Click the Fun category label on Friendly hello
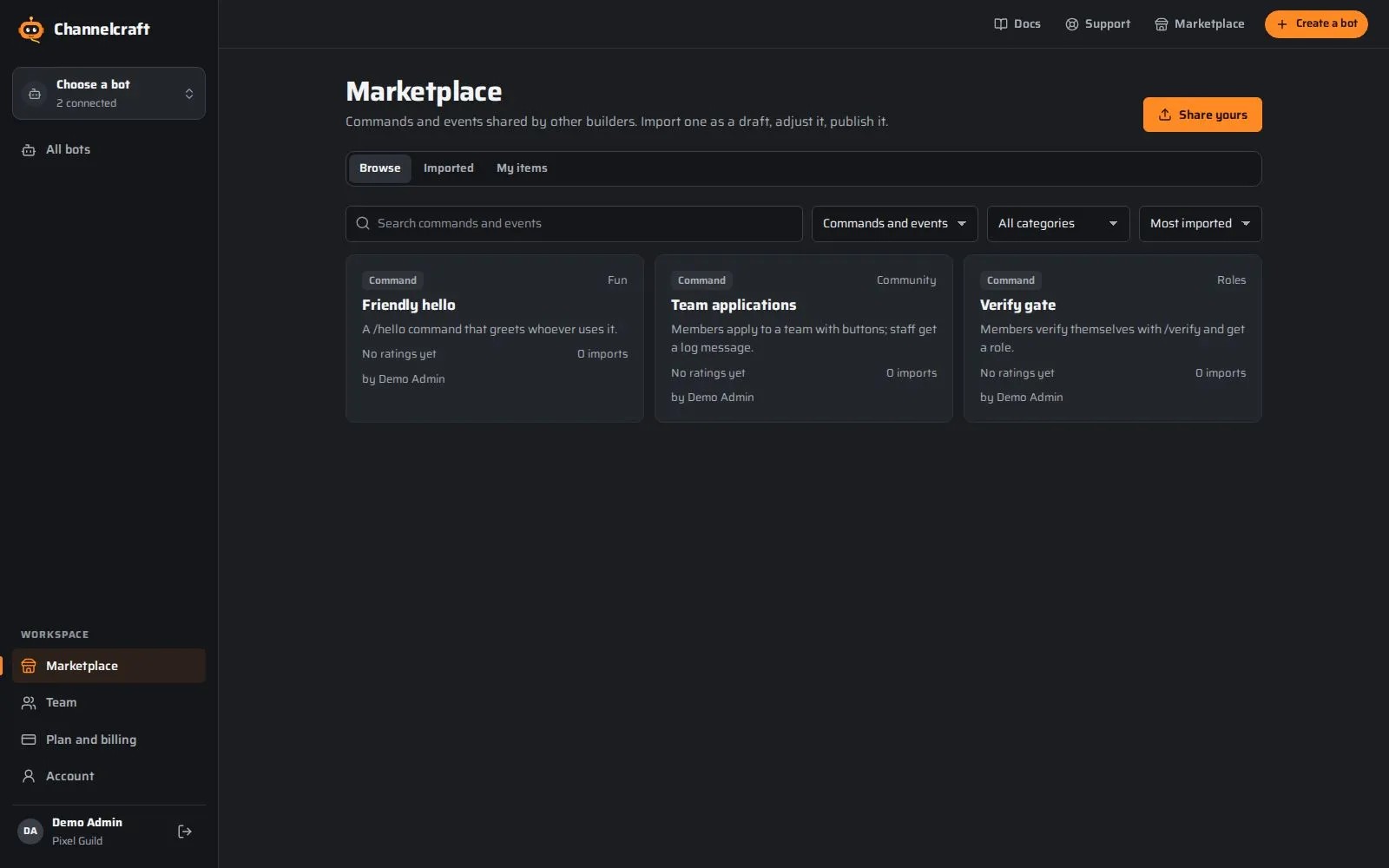Screen dimensions: 1389x868 pyautogui.click(x=617, y=280)
